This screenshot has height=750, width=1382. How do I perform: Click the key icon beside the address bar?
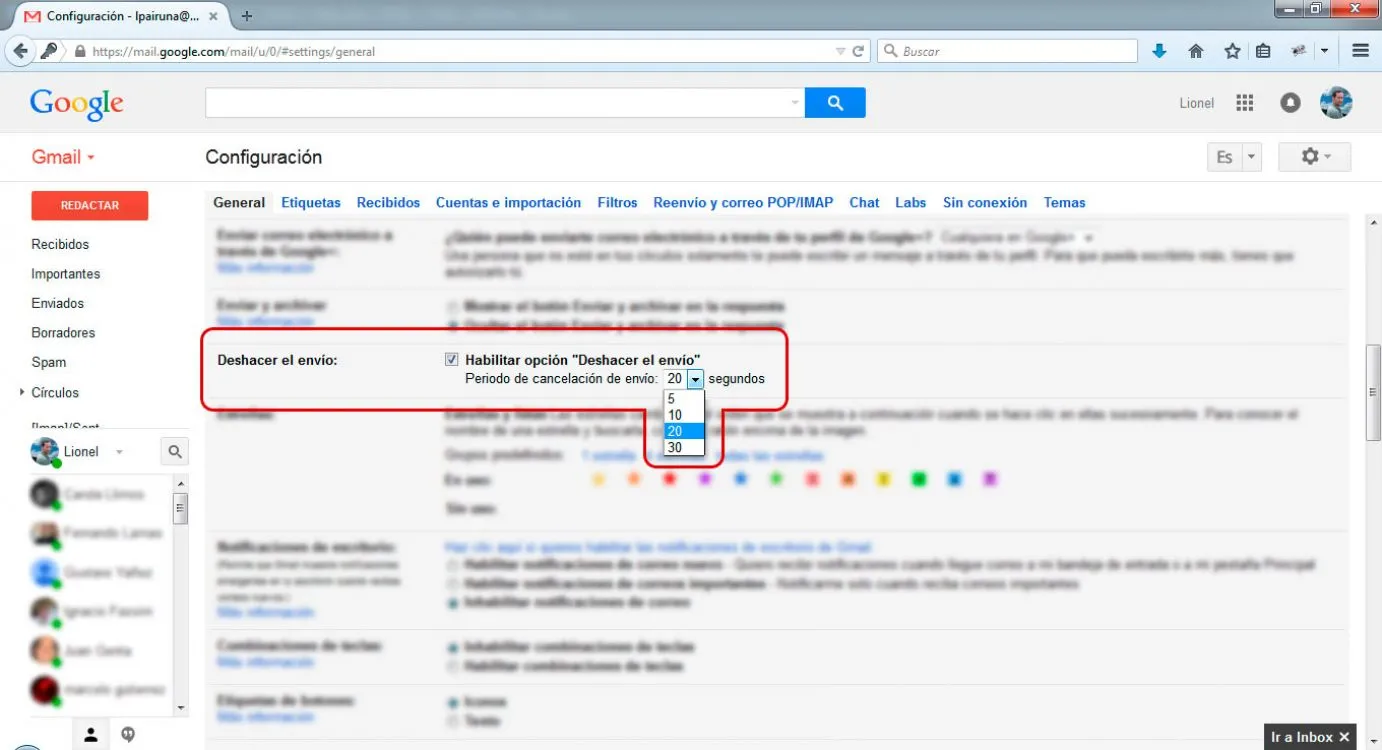(48, 51)
